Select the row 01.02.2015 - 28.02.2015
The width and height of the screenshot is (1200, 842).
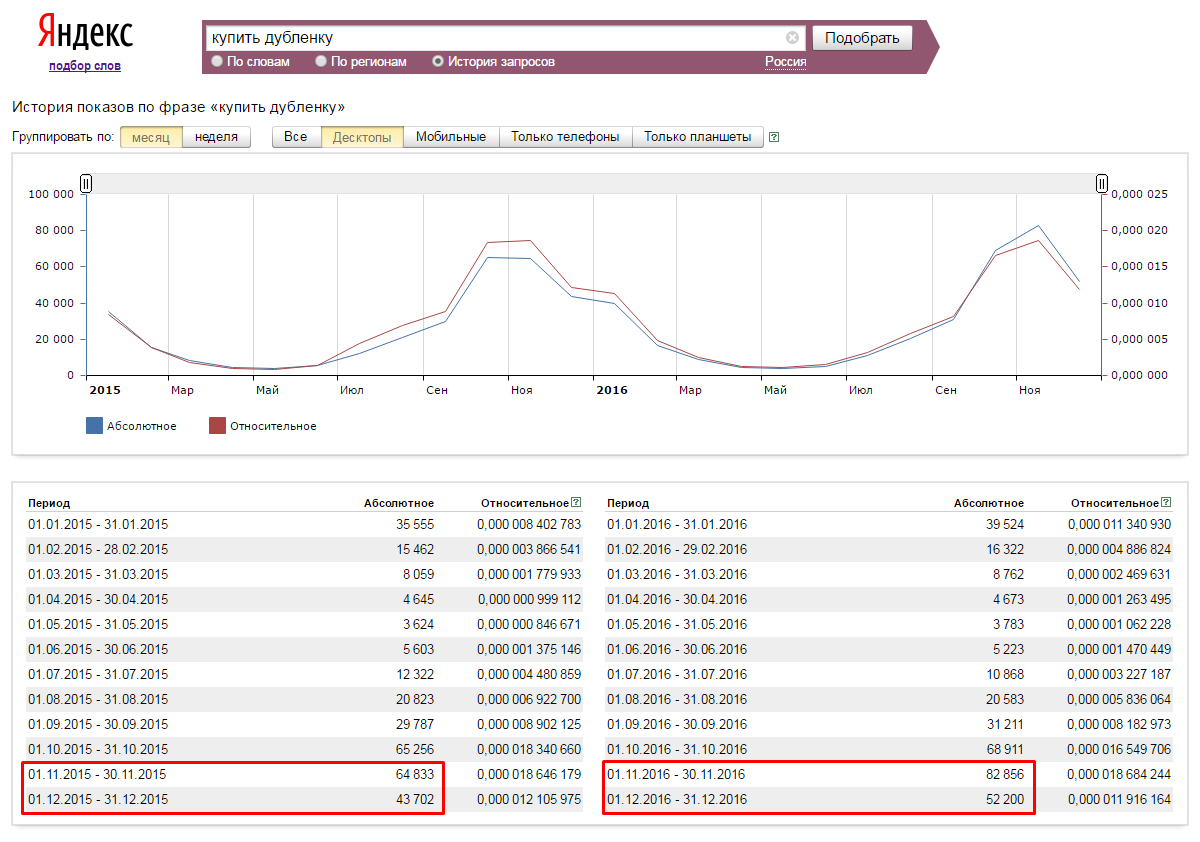click(304, 549)
